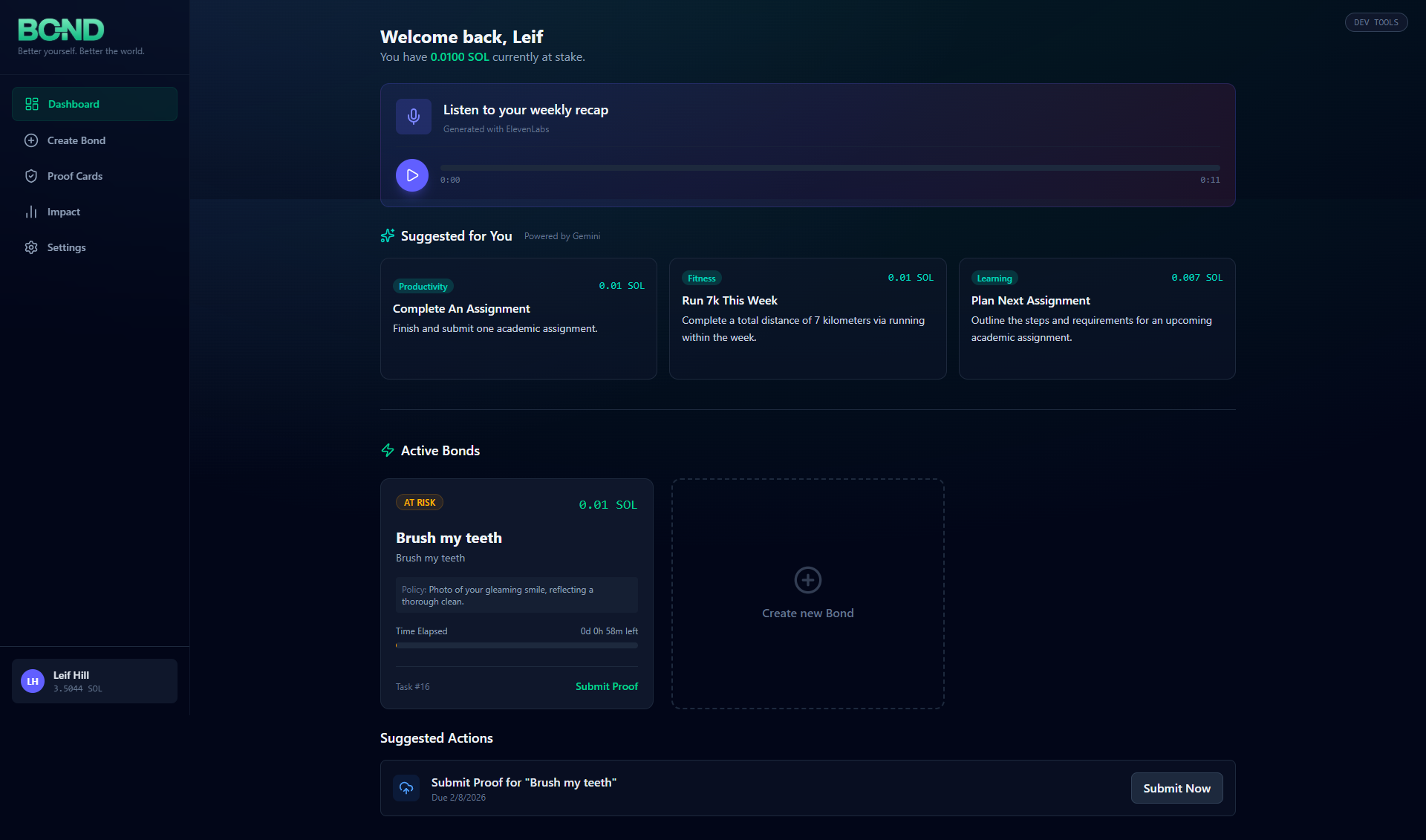Viewport: 1426px width, 840px height.
Task: Click the lightning bolt icon beside Active Bonds
Action: (388, 451)
